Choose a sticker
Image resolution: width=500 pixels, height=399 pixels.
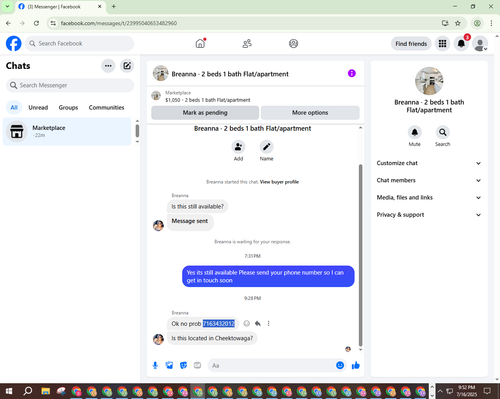click(183, 365)
